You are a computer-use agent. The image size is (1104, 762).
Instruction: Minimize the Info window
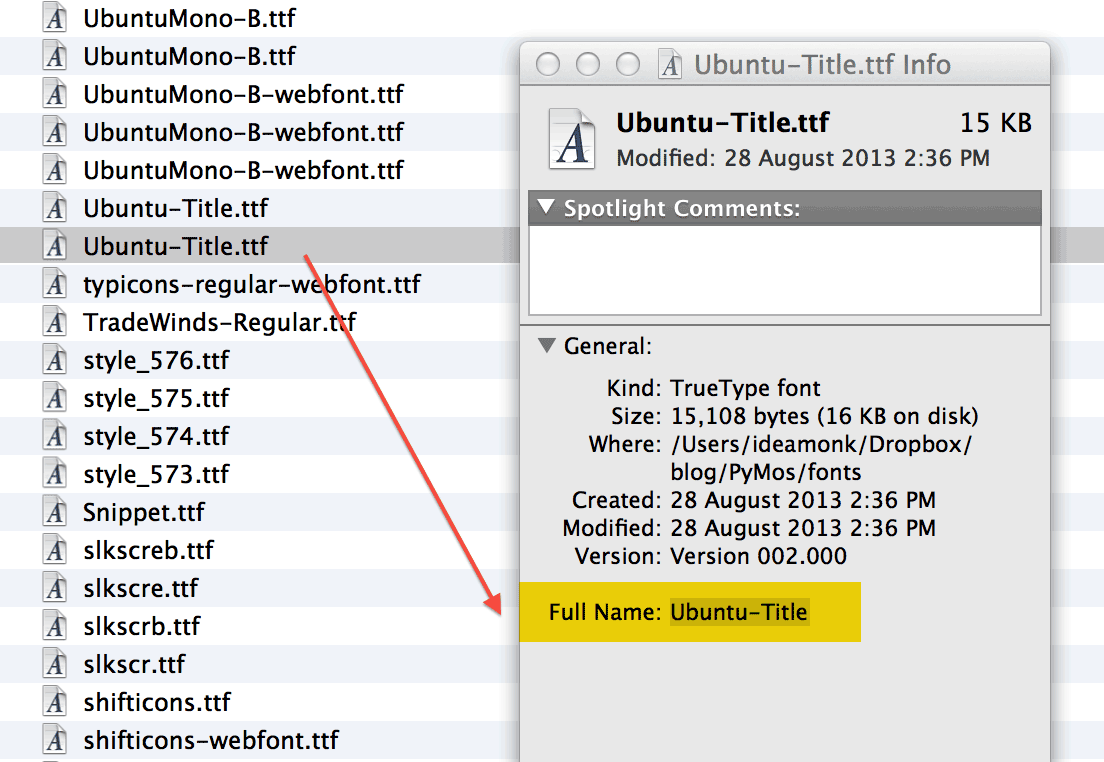point(588,65)
